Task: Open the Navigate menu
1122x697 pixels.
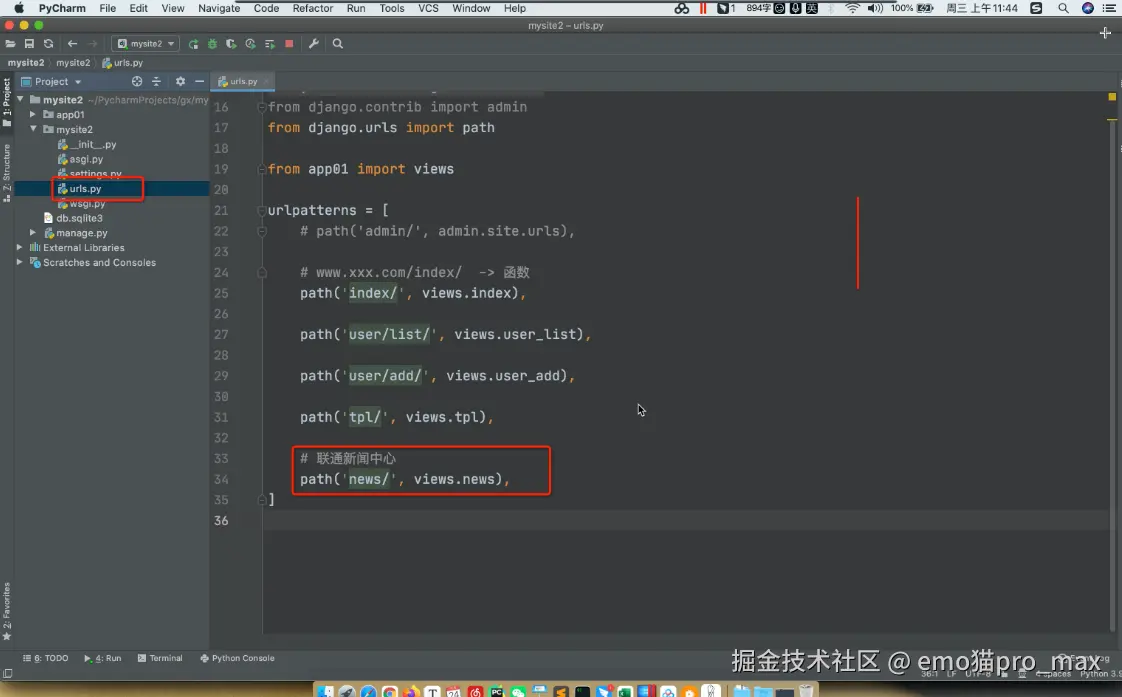Action: point(219,9)
